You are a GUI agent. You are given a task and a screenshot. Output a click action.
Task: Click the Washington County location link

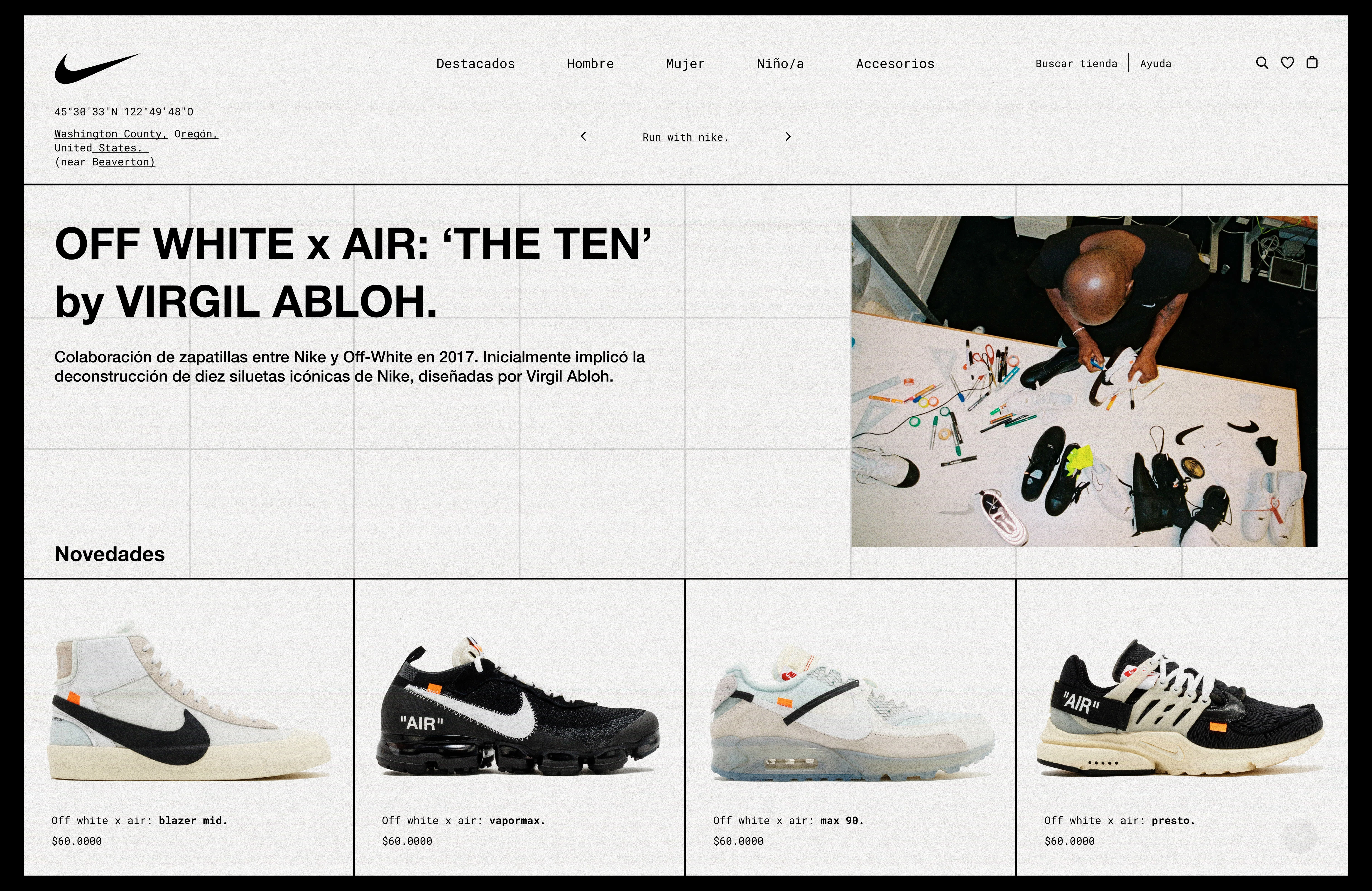click(x=111, y=134)
